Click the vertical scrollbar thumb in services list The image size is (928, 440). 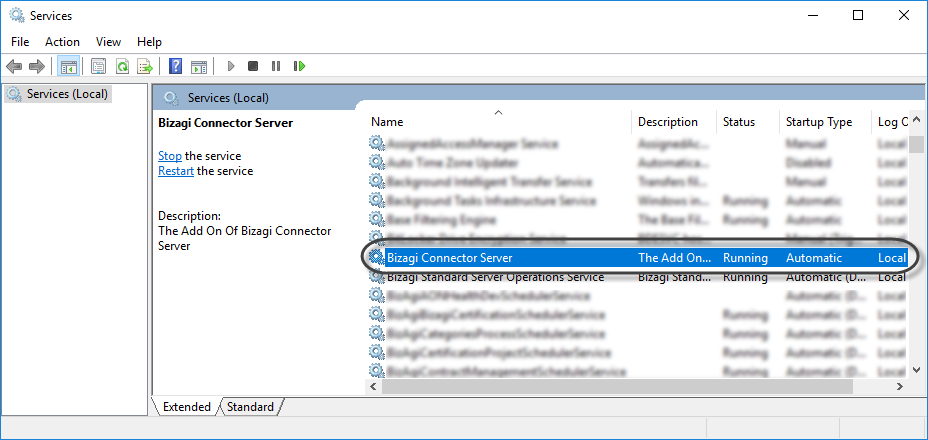click(916, 144)
